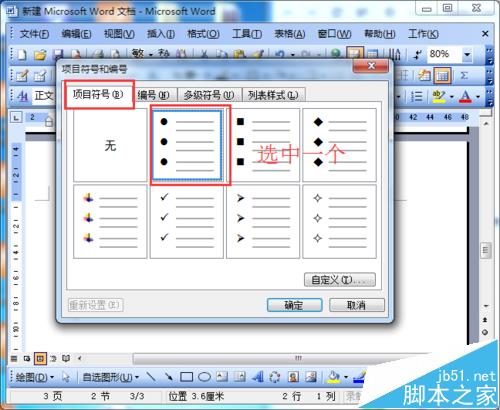Click the Undo arrow icon
The height and width of the screenshot is (410, 500).
pos(280,54)
